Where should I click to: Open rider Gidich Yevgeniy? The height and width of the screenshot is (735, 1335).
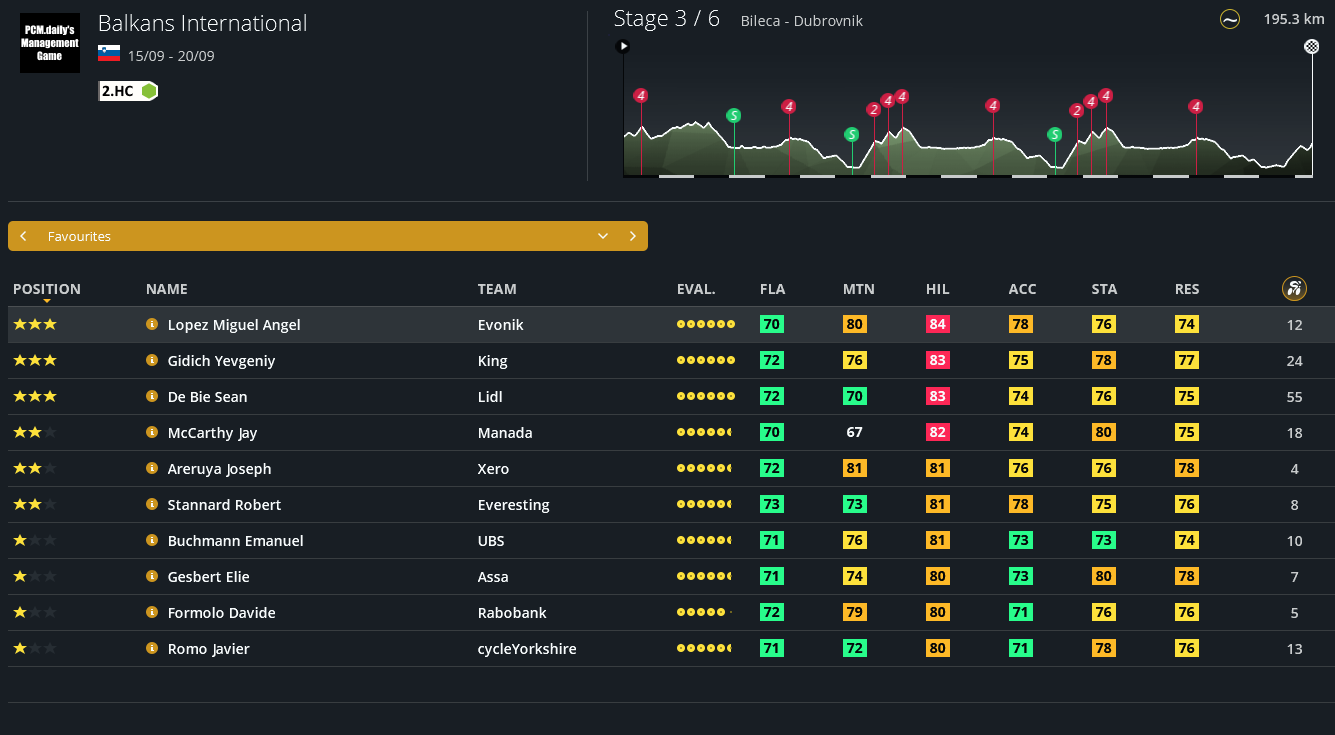tap(221, 360)
